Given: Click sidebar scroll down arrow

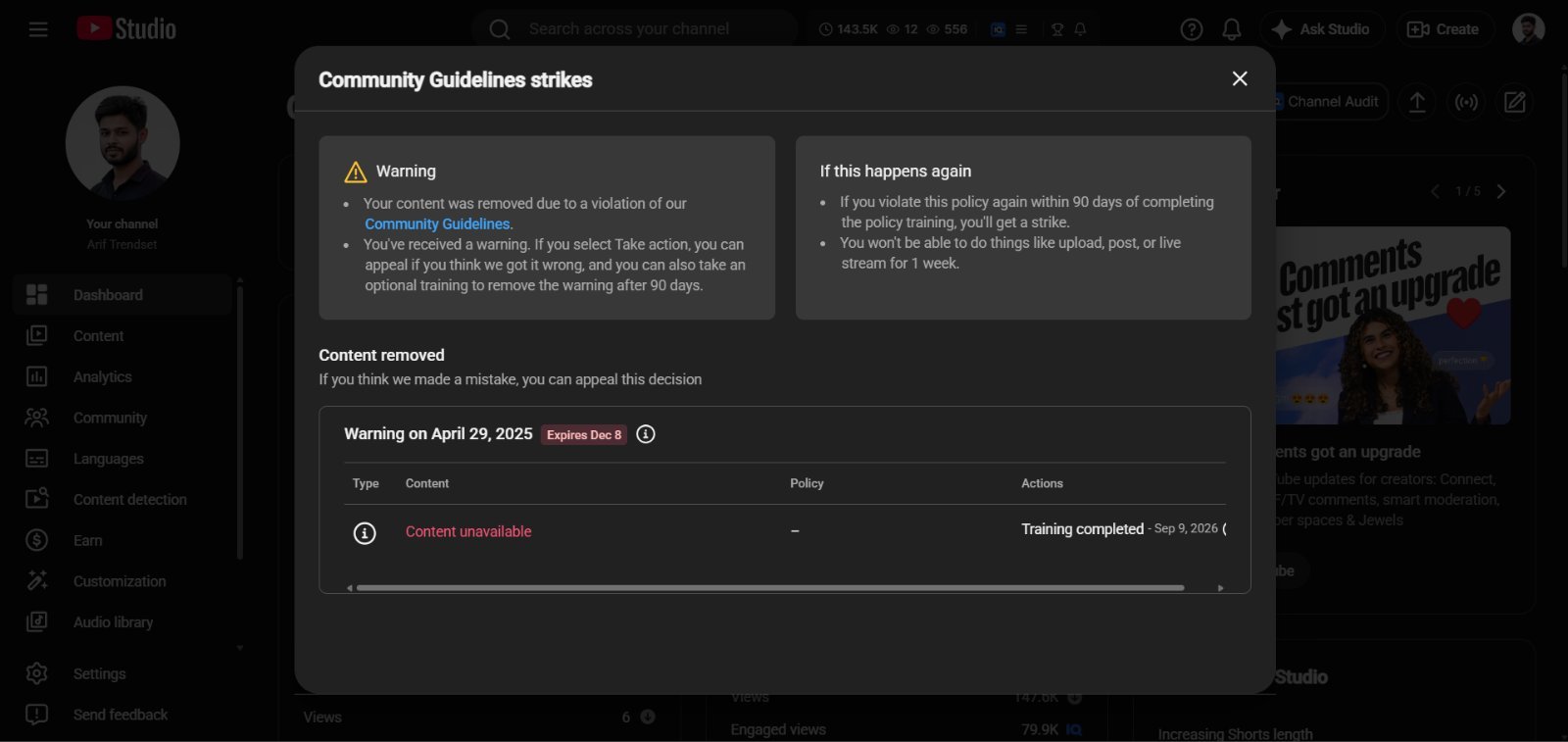Looking at the screenshot, I should [x=240, y=648].
